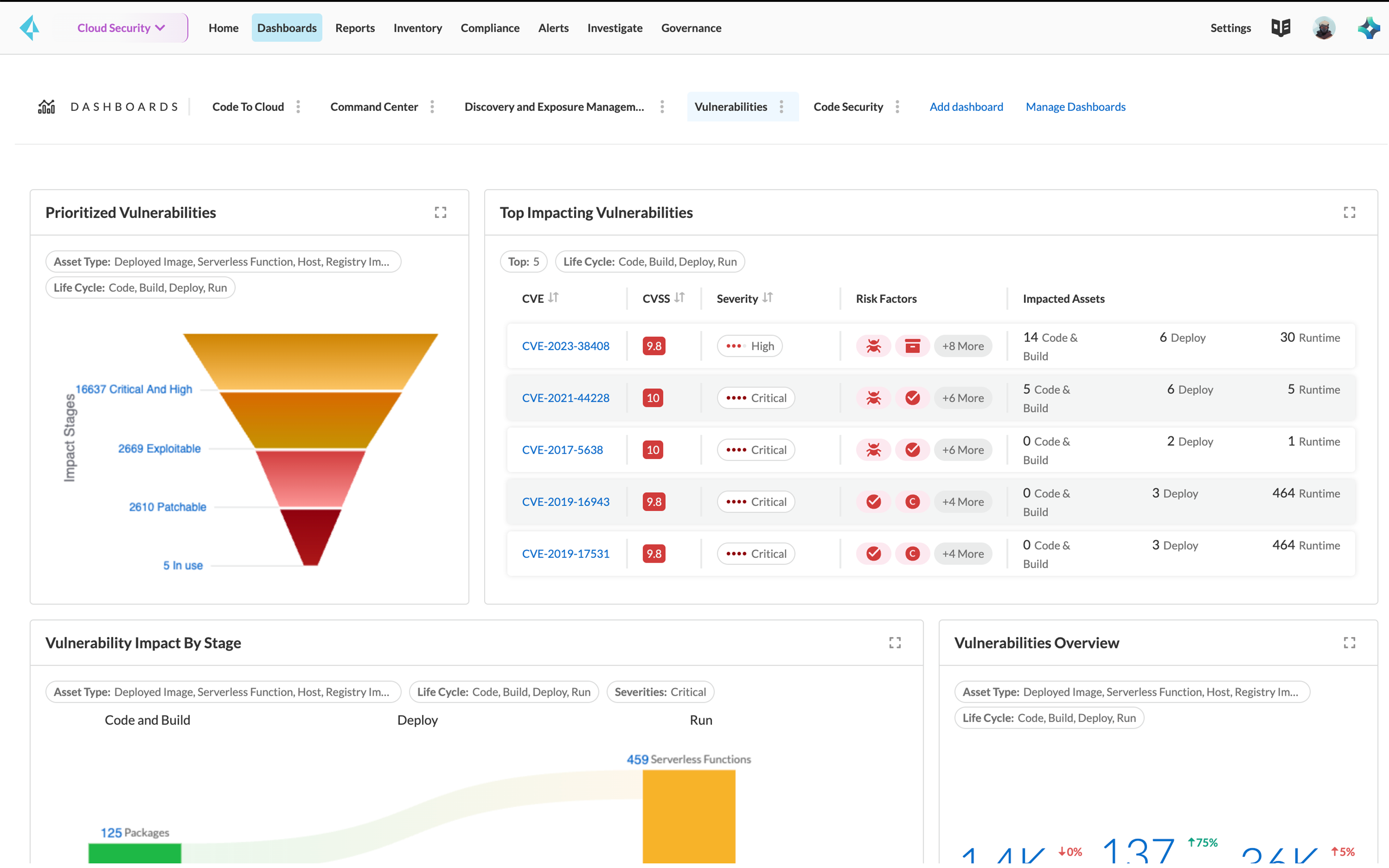Open the documentation book icon

1280,27
